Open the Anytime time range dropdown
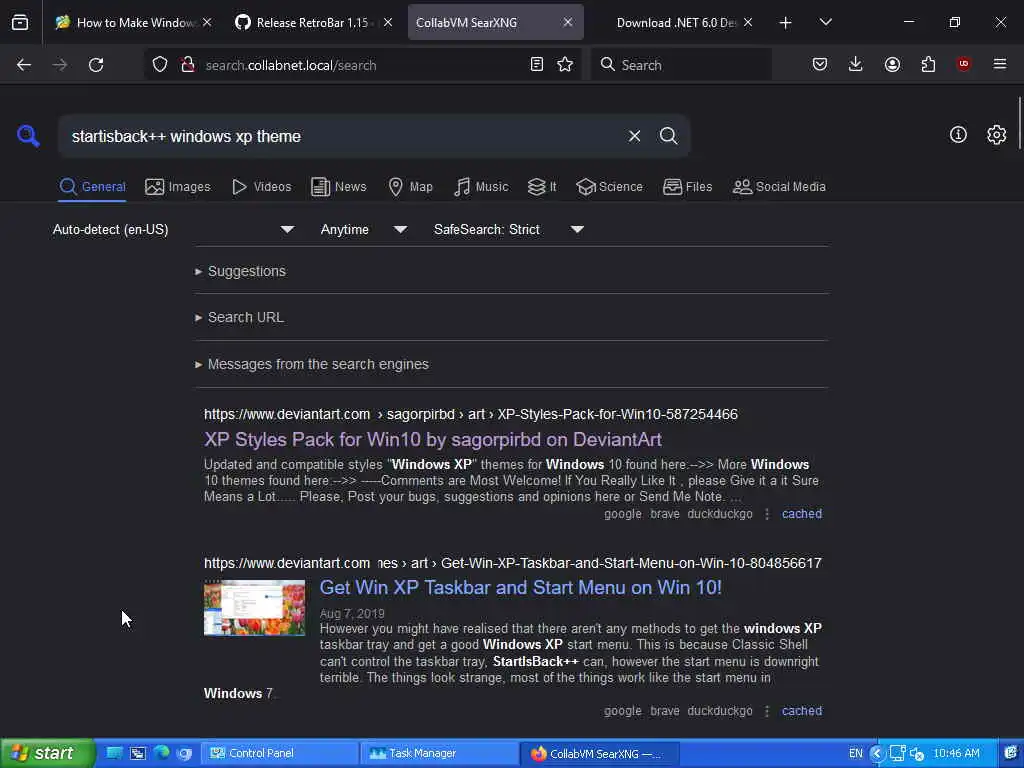 pos(364,229)
